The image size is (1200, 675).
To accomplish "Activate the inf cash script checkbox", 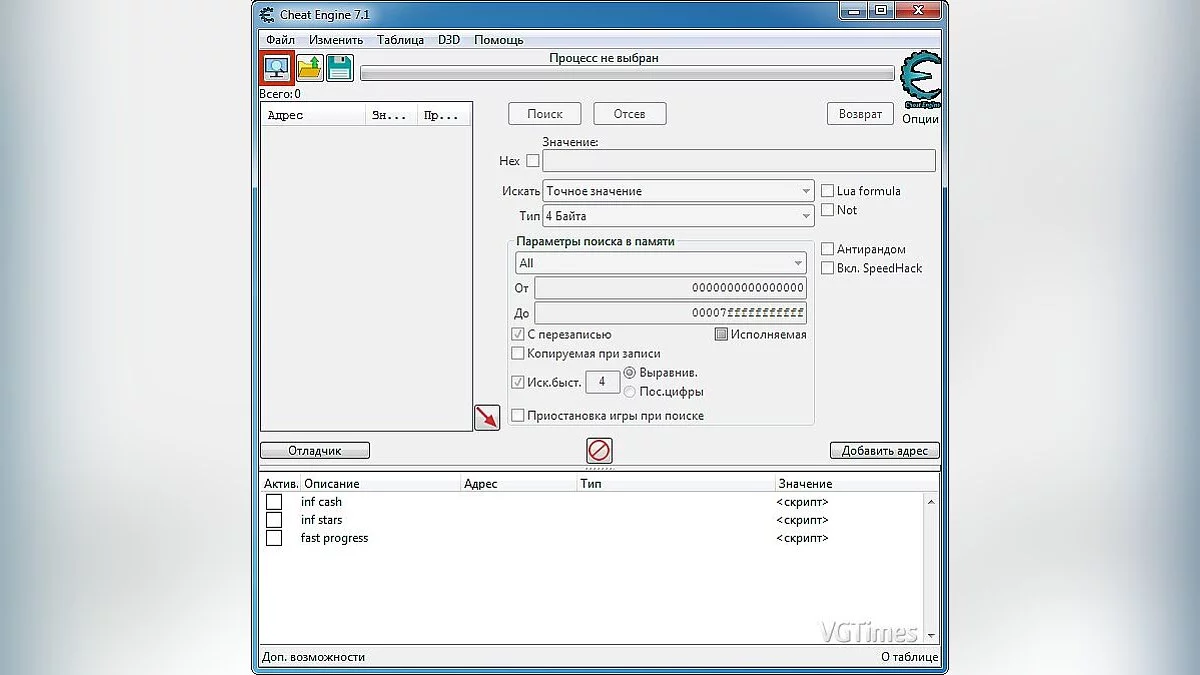I will (273, 502).
